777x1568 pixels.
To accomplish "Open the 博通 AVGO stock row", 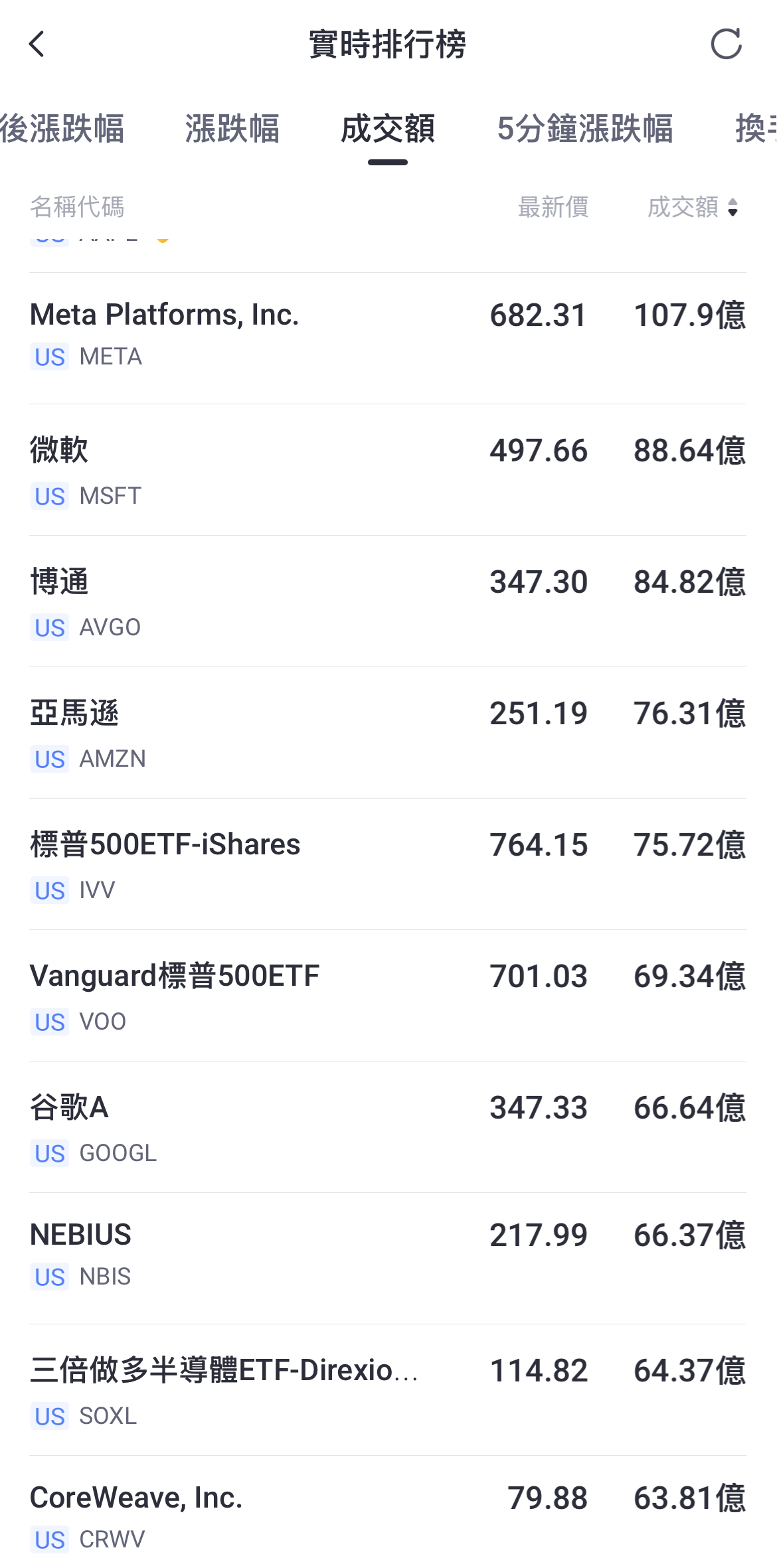I will point(388,601).
